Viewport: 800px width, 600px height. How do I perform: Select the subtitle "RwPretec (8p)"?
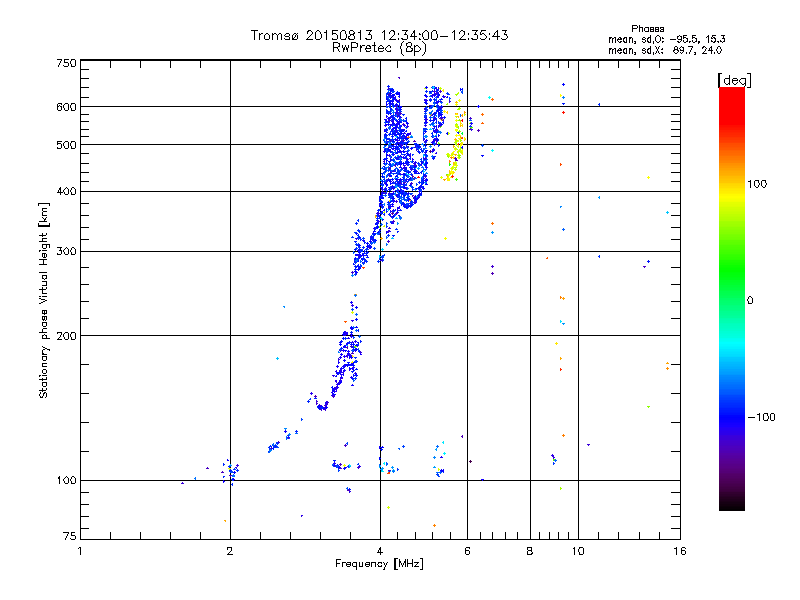tap(379, 48)
